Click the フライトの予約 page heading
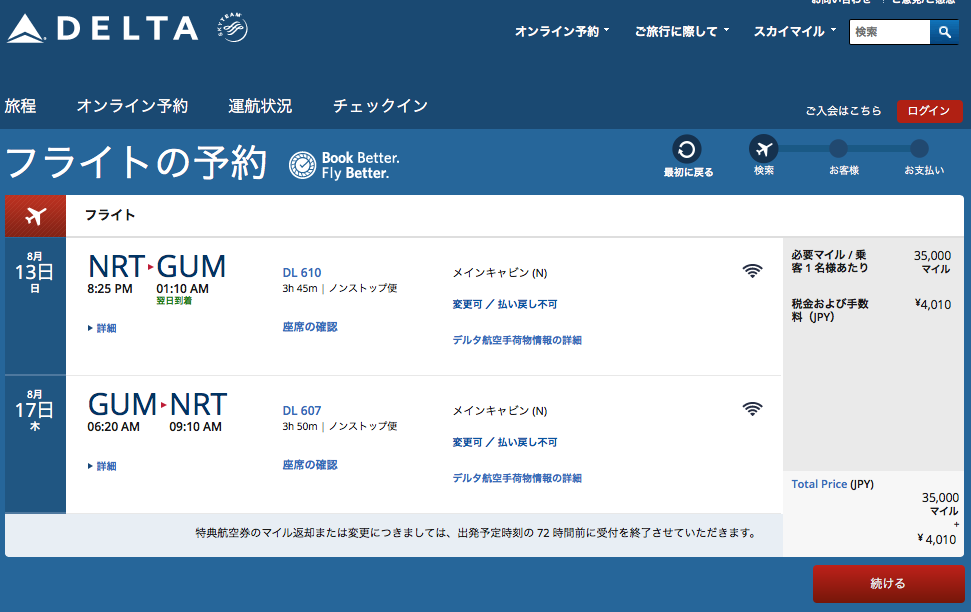971x612 pixels. (x=136, y=163)
